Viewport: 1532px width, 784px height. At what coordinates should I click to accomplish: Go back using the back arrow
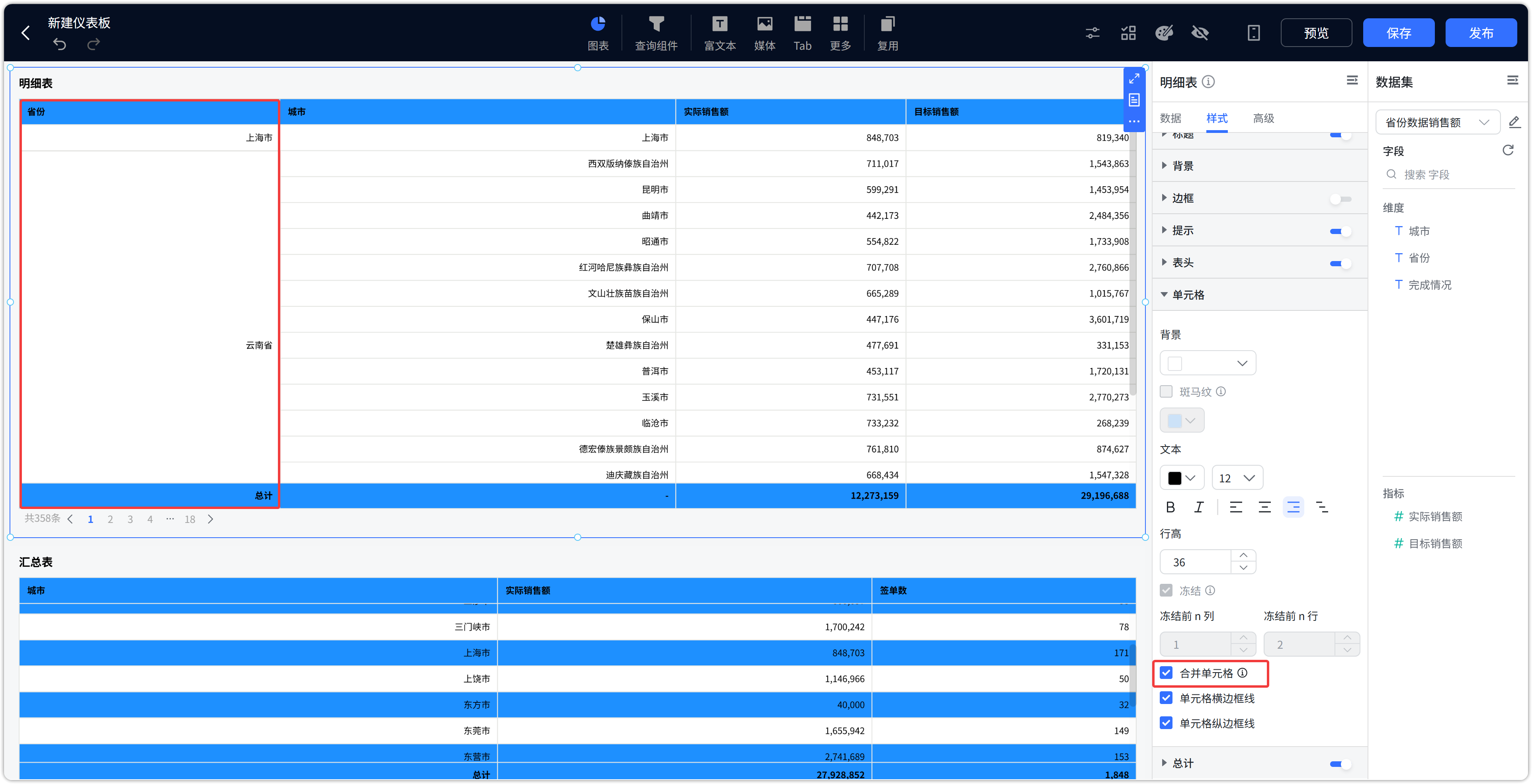click(x=25, y=33)
